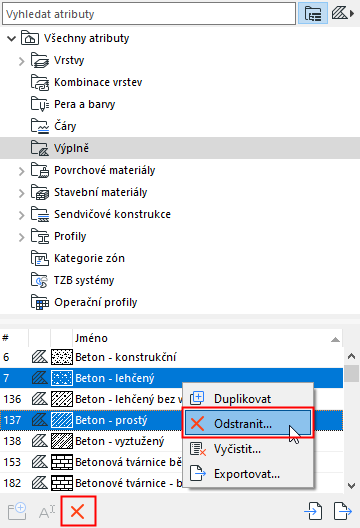The height and width of the screenshot is (528, 360).
Task: Click hatch swatch of Beton - vyztužený
Action: [62, 441]
